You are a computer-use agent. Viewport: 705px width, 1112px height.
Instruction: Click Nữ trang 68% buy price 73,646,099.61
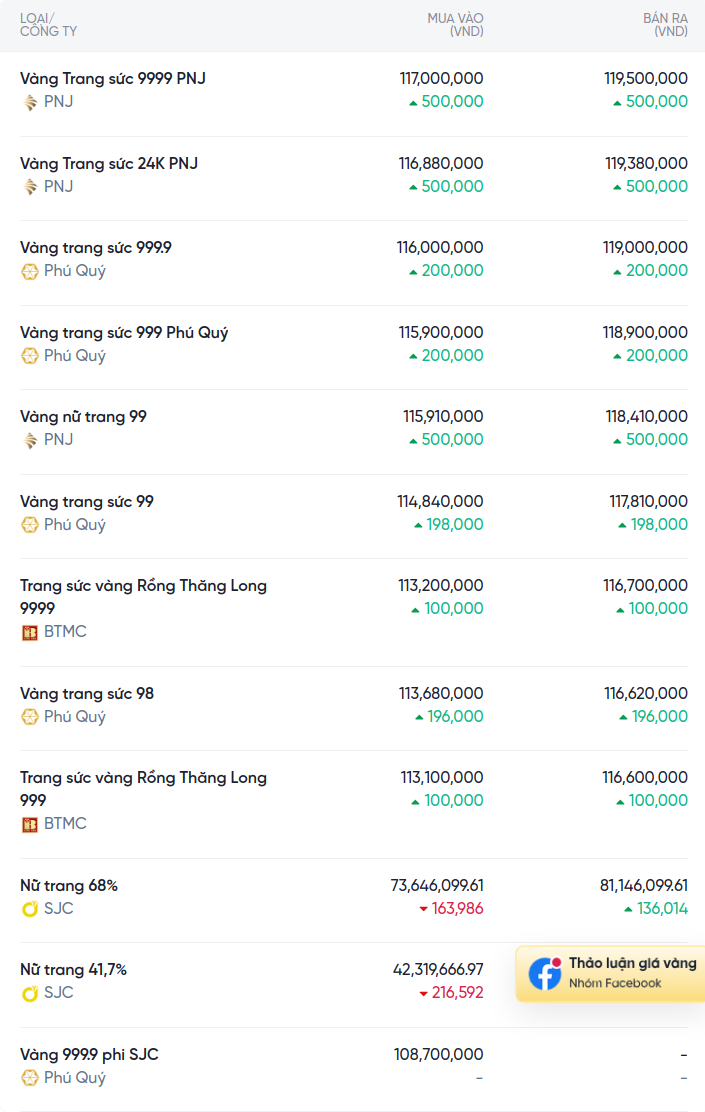click(x=437, y=885)
